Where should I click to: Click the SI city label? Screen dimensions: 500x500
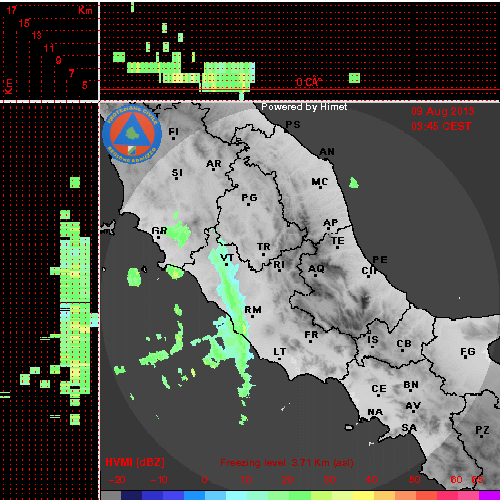(177, 173)
